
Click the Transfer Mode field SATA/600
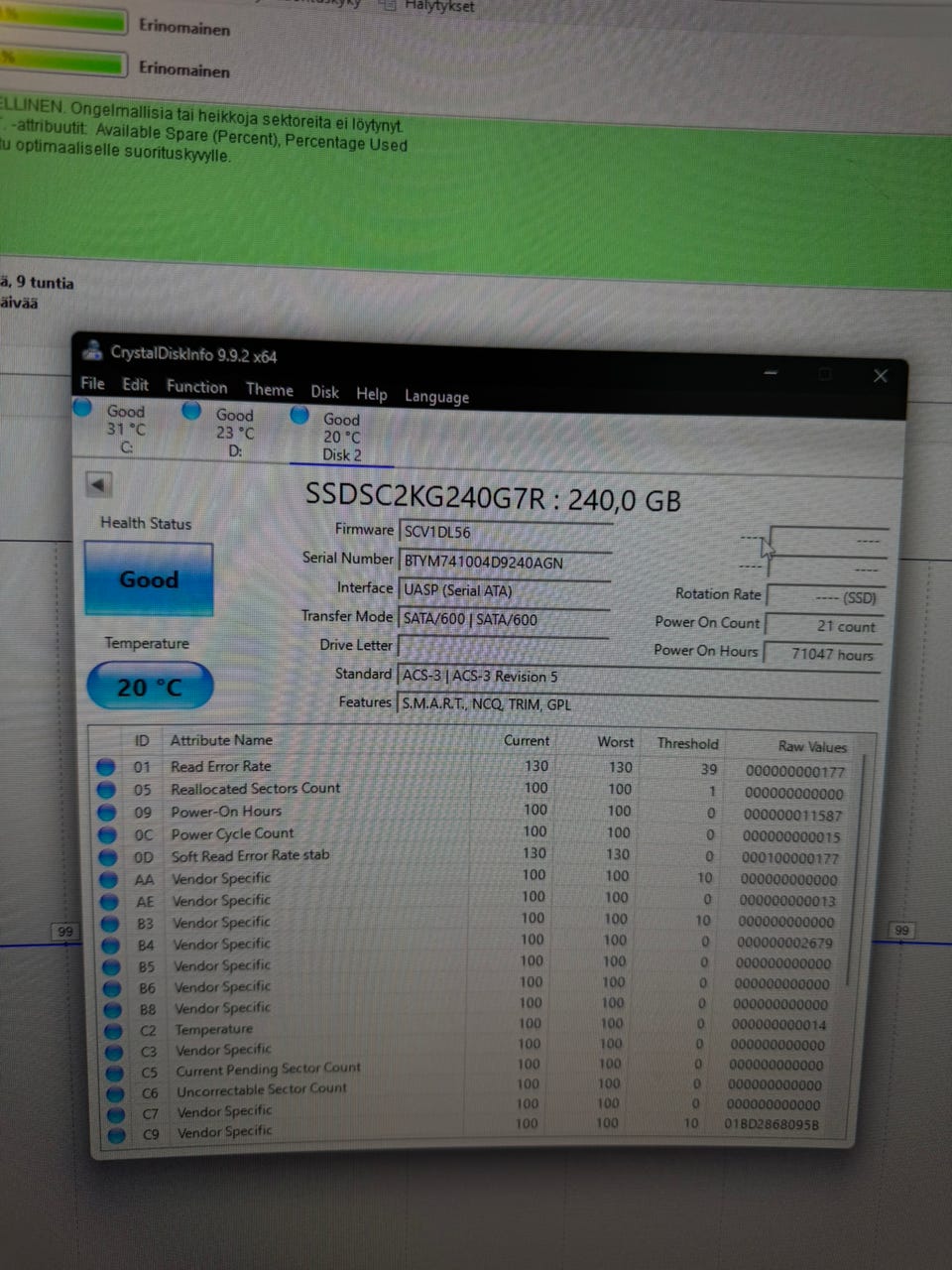pos(504,619)
